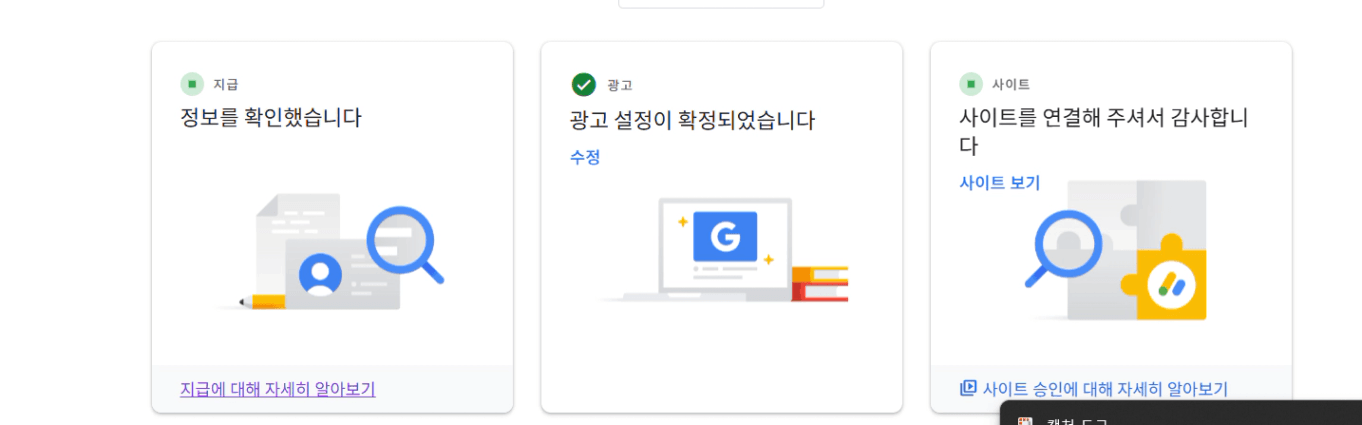Click the stacked books illustration in 광고 card

click(x=820, y=284)
